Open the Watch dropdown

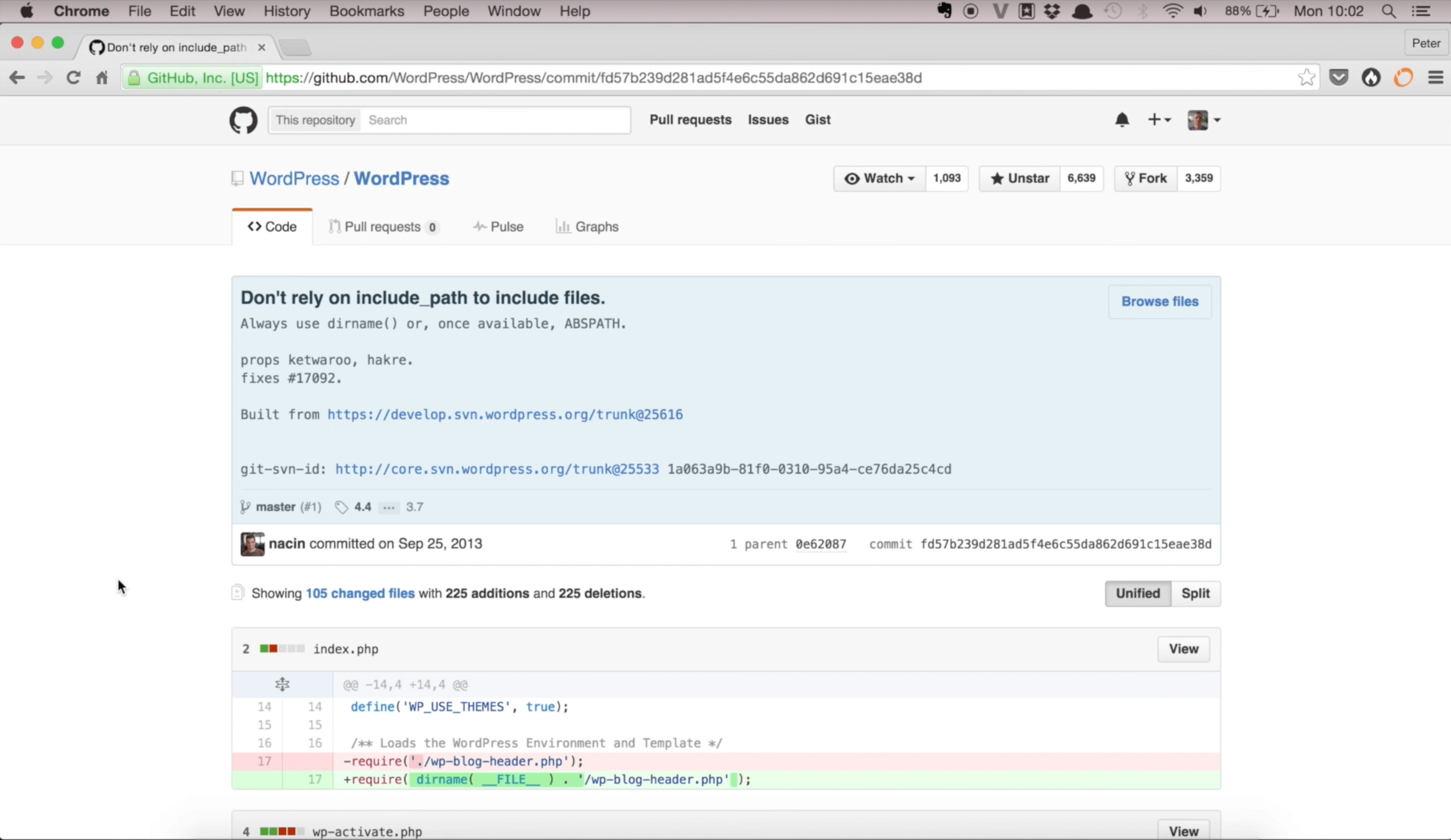[879, 178]
